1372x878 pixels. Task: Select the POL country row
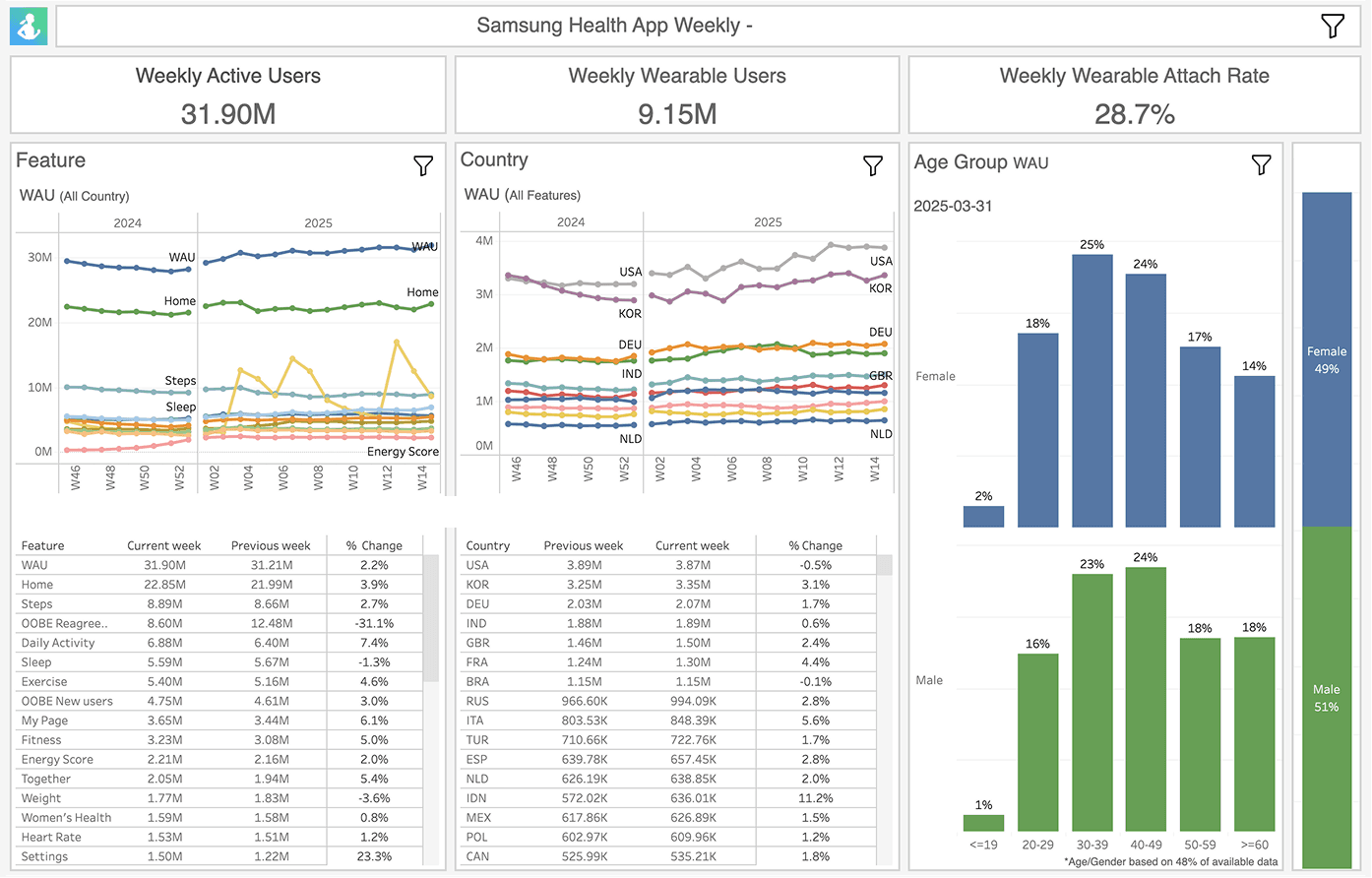coord(668,838)
